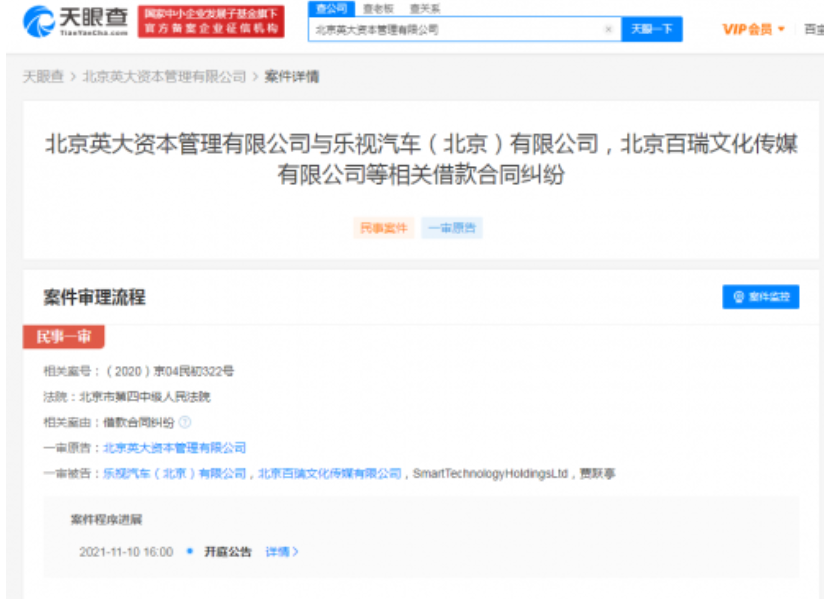Expand 详情 for the court hearing announcement
Image resolution: width=831 pixels, height=599 pixels.
coord(281,552)
